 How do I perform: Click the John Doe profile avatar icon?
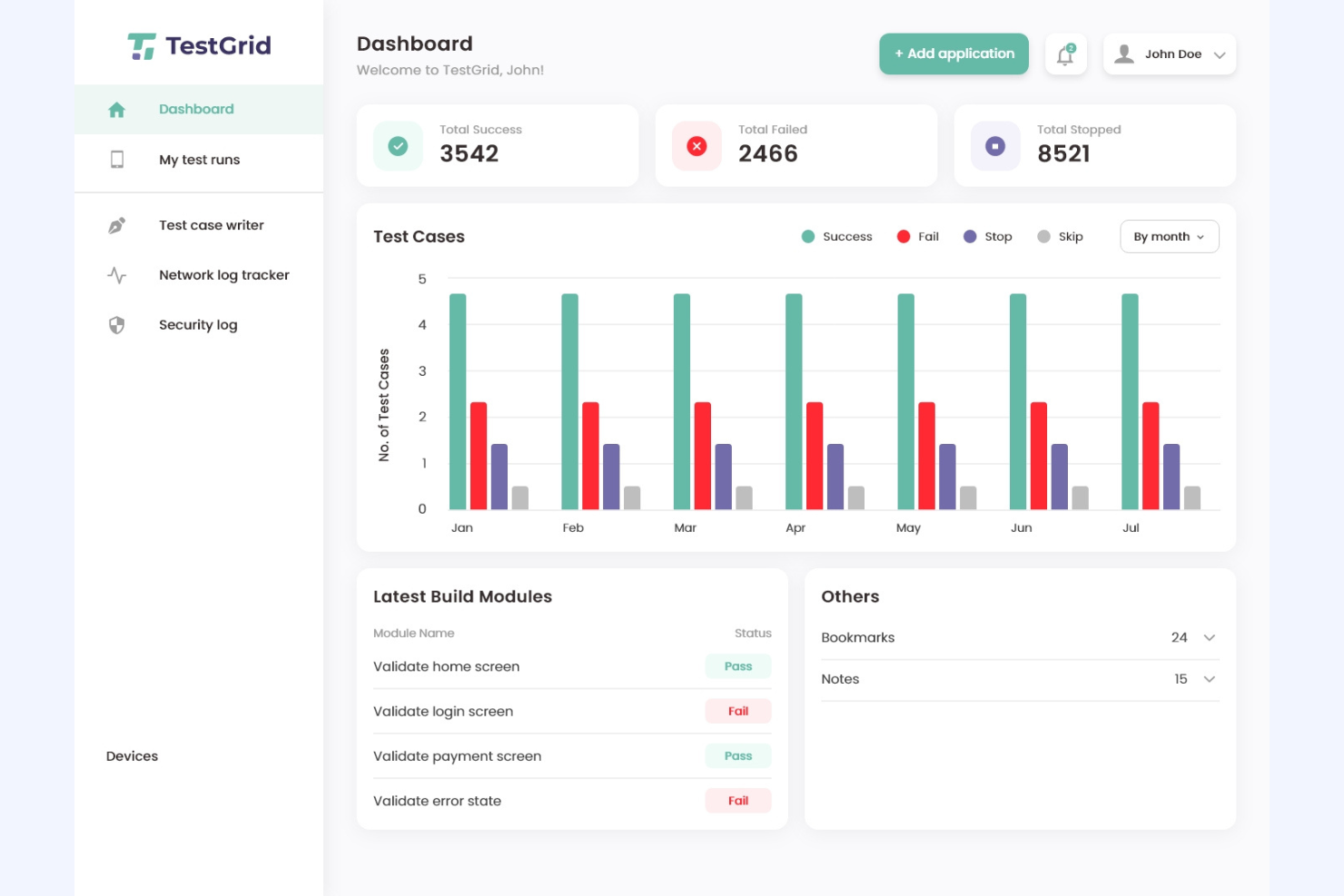tap(1123, 54)
